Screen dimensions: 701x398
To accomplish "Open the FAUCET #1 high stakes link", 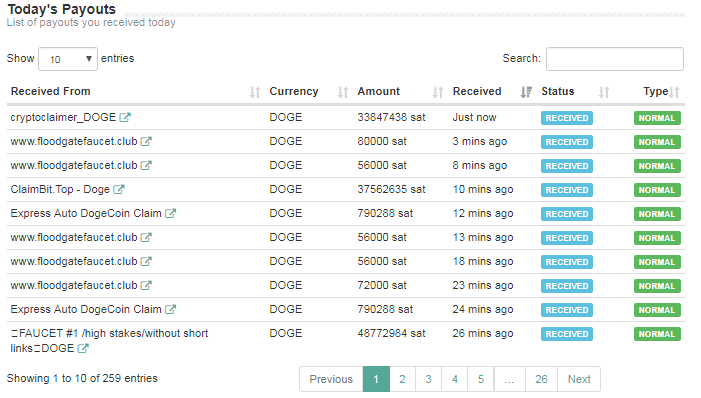I will (109, 341).
